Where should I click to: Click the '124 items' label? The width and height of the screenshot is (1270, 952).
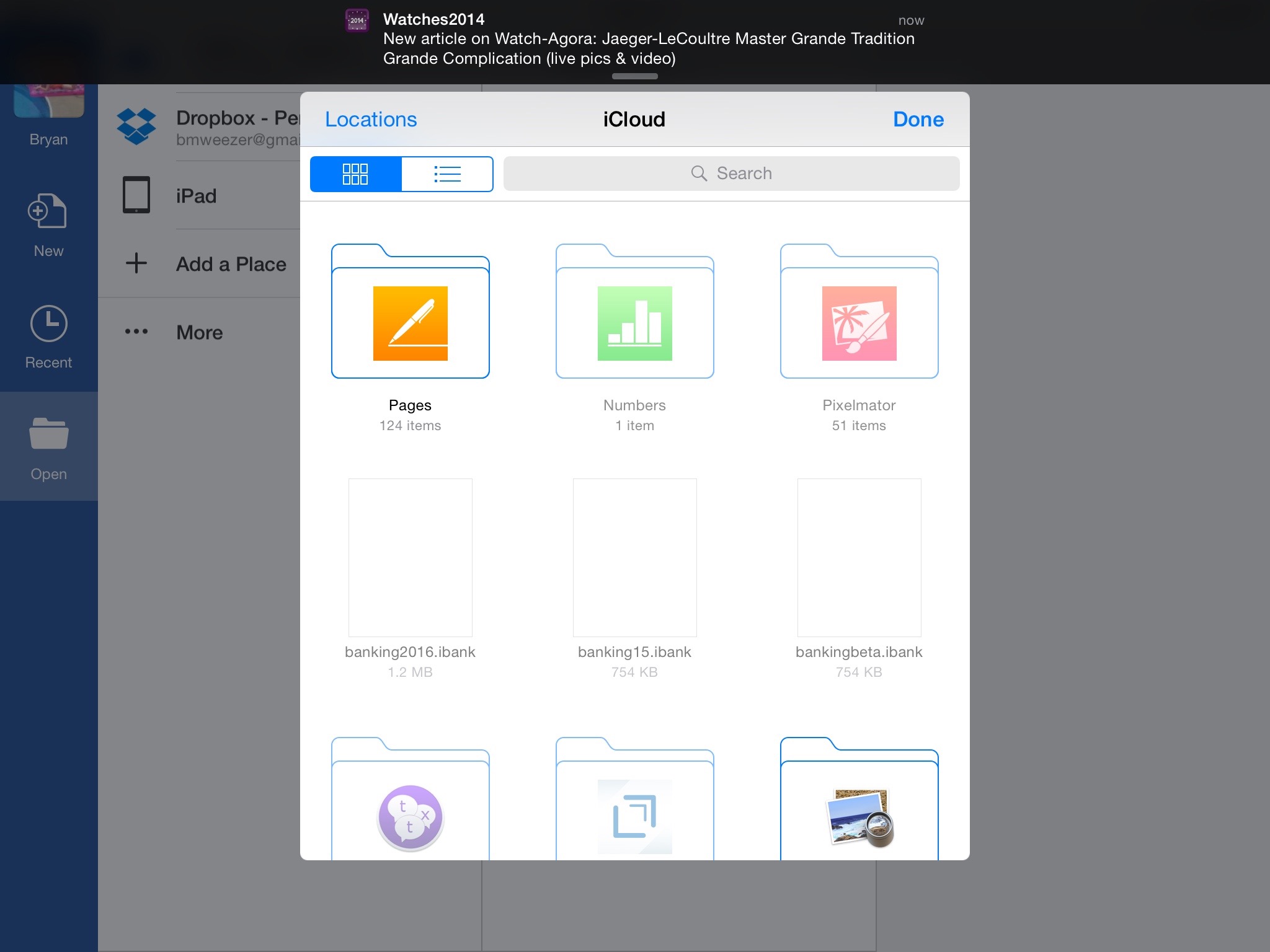click(x=410, y=426)
